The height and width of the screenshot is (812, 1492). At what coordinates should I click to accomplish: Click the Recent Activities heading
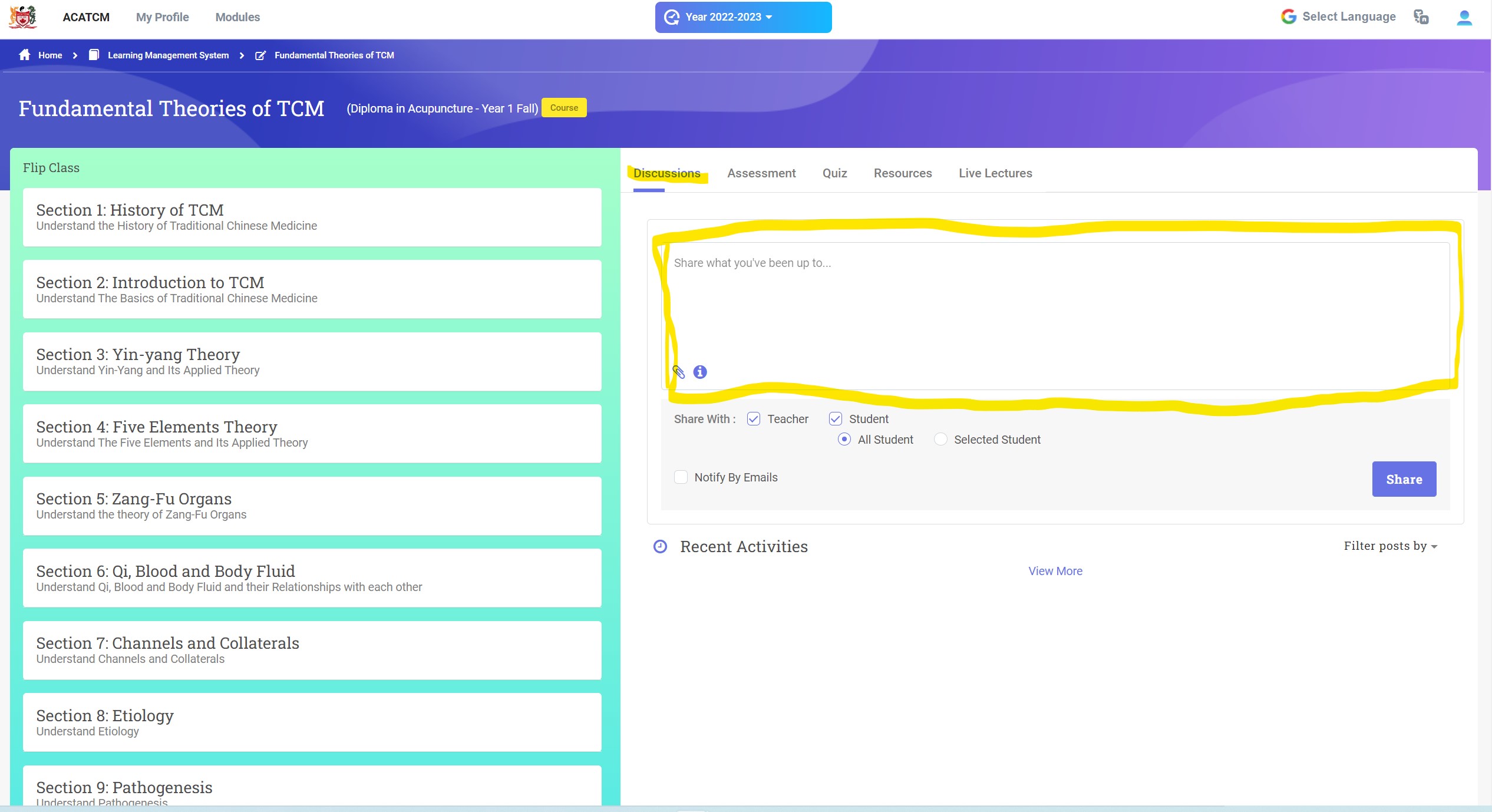[x=744, y=547]
